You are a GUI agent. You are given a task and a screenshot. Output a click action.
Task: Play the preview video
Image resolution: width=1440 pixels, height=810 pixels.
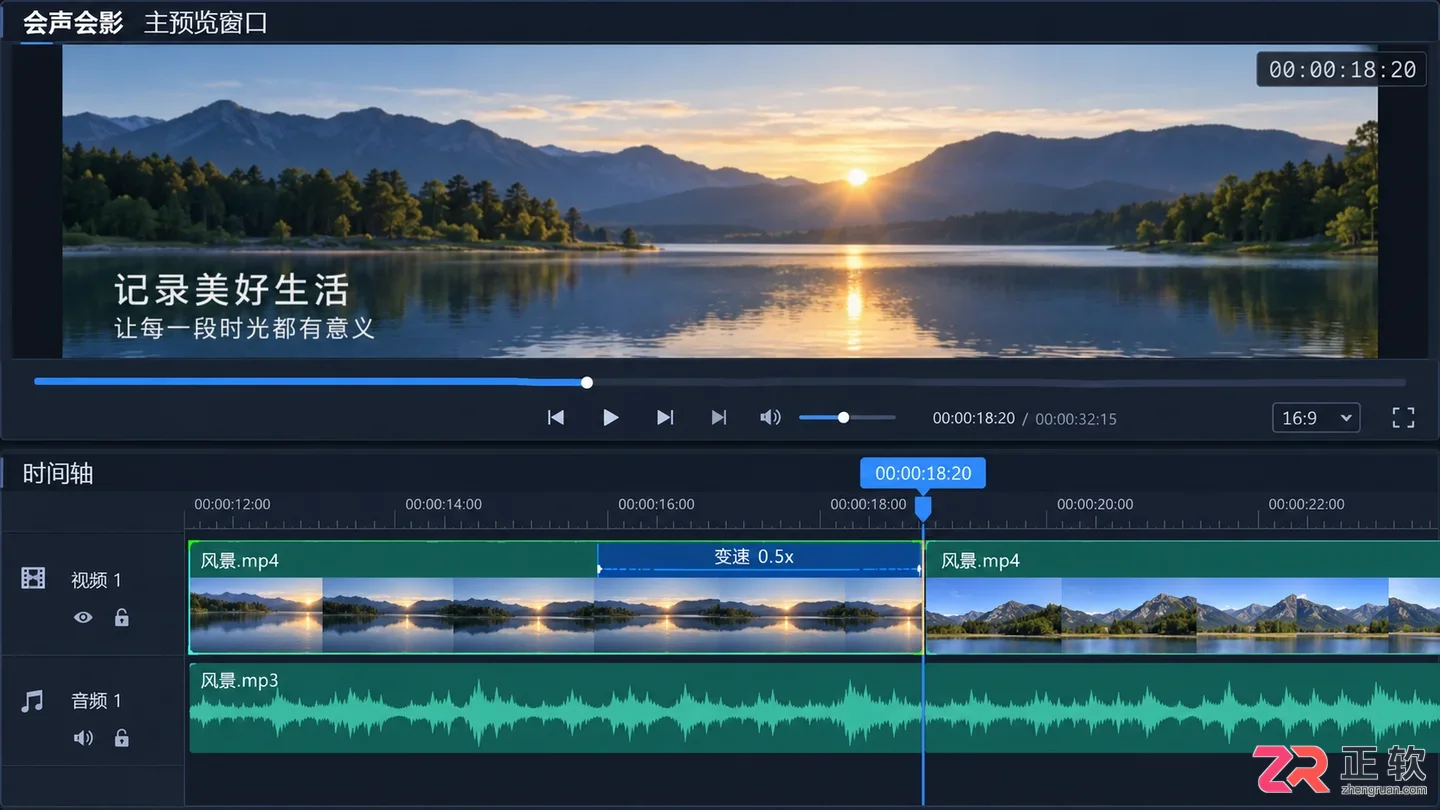[610, 418]
